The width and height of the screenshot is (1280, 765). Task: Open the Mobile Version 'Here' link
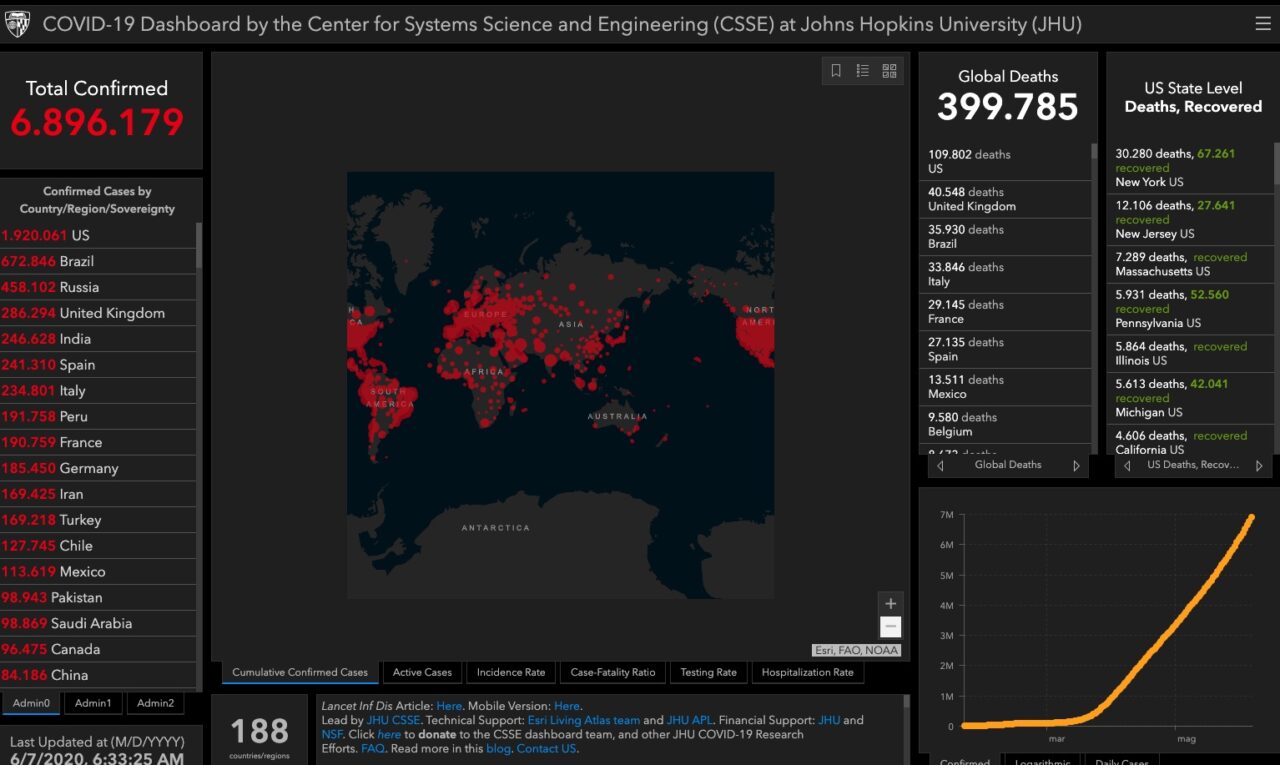click(x=567, y=706)
